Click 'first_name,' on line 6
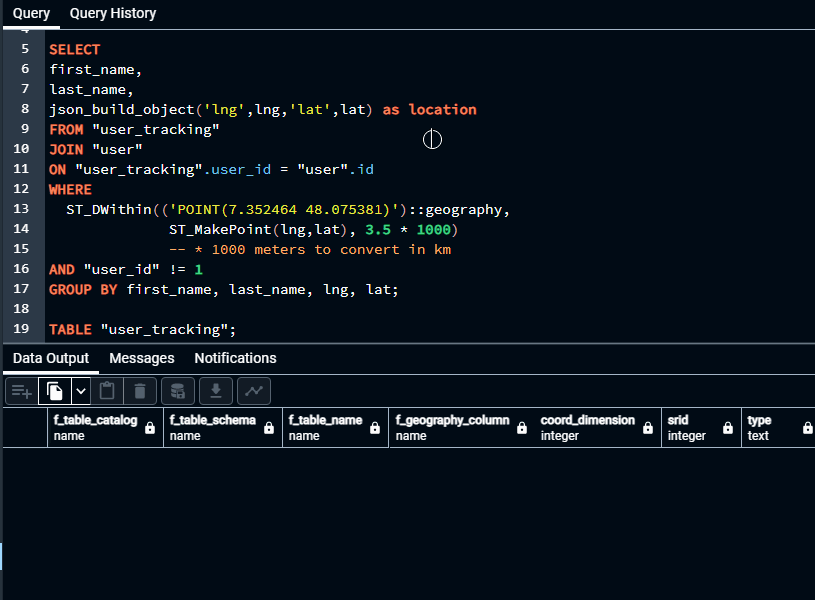This screenshot has width=815, height=600. point(95,70)
